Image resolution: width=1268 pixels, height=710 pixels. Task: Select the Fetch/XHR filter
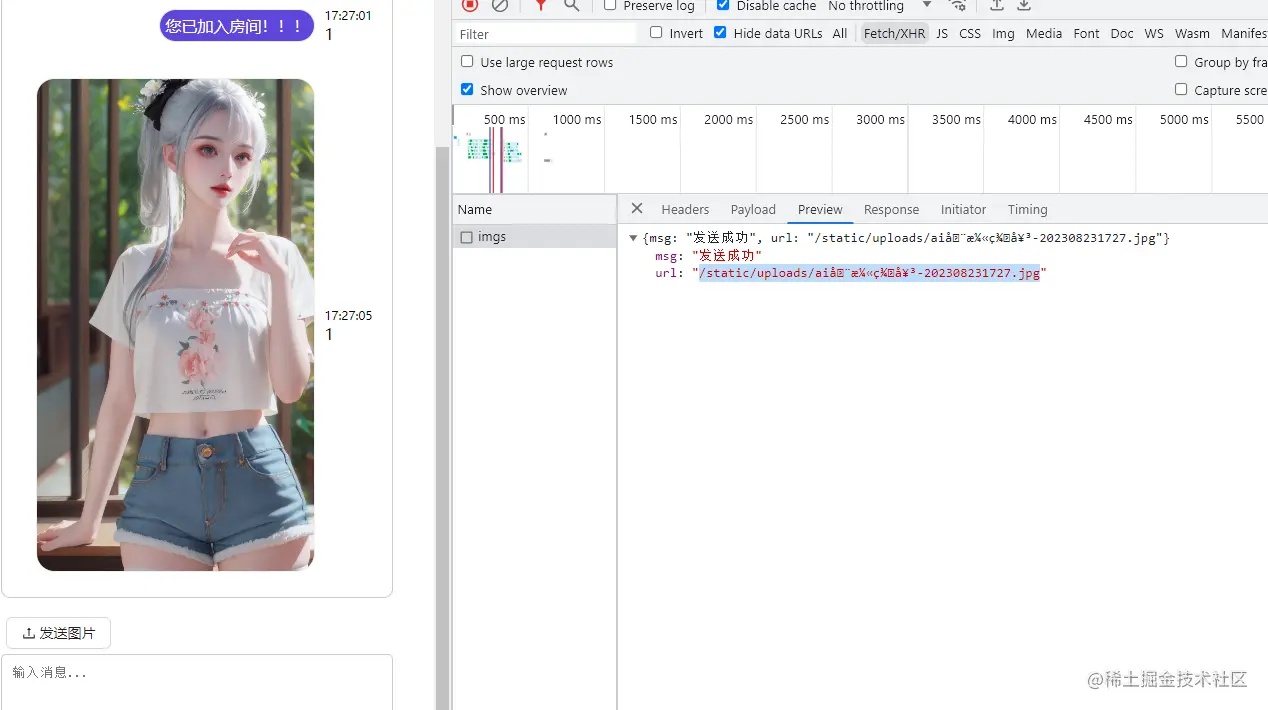(894, 34)
